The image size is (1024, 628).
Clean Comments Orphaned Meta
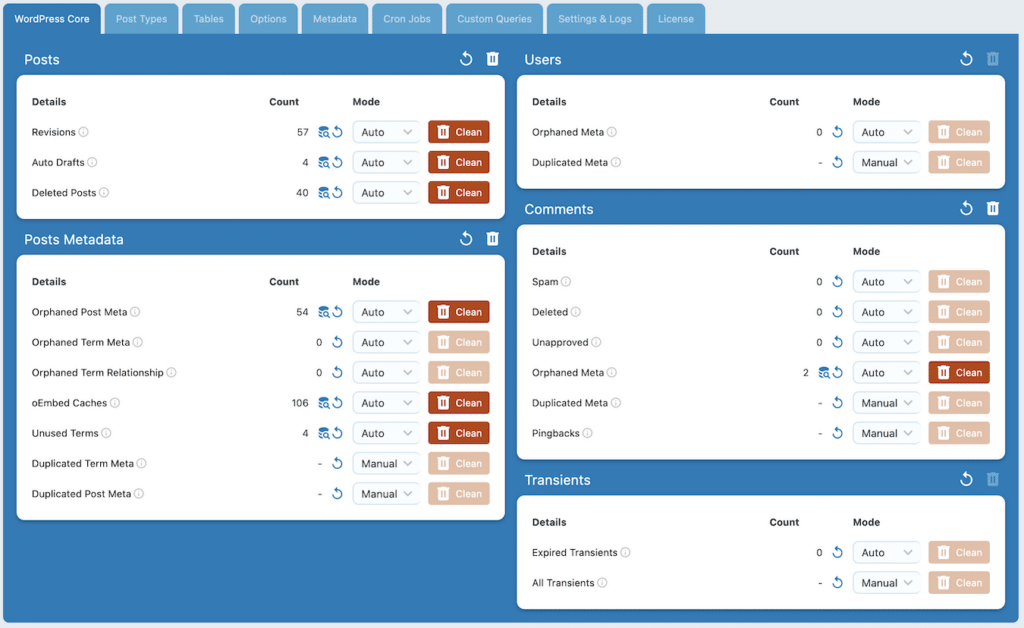[959, 373]
